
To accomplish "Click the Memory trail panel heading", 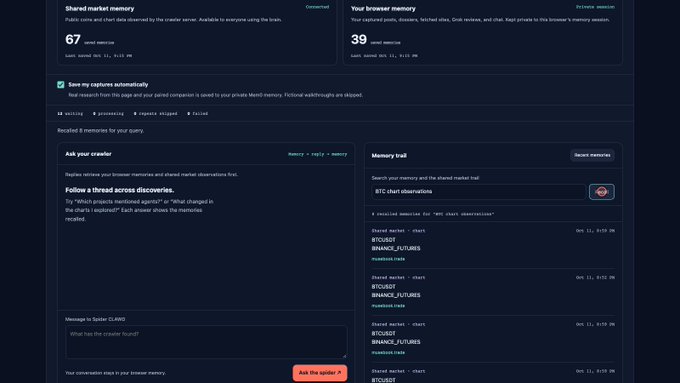I will click(x=389, y=156).
